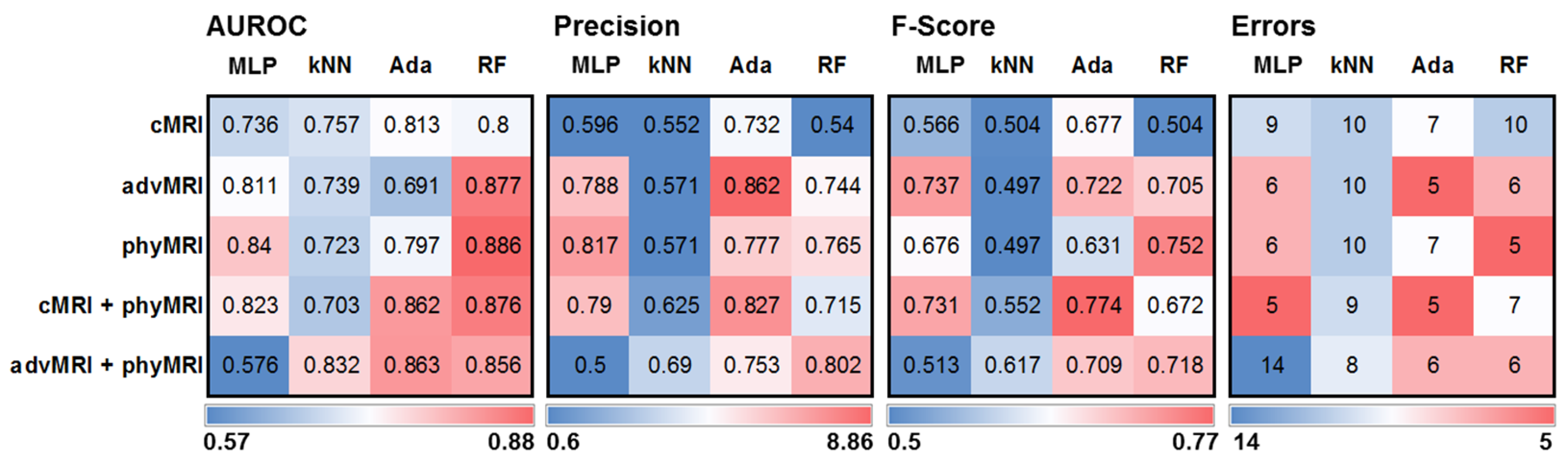Click the 0.813 cell in AUROC heatmap
Screen dimensions: 1568x461
coord(411,125)
